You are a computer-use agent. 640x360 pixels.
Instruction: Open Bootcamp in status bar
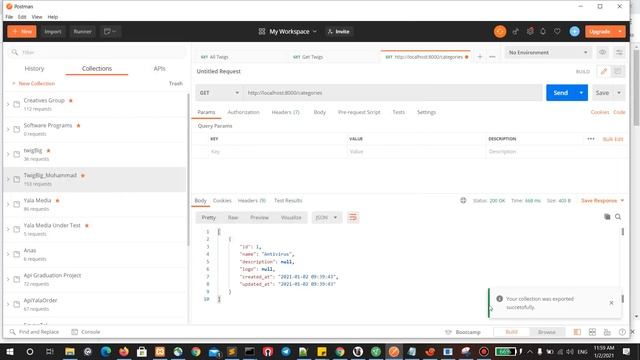pos(463,332)
